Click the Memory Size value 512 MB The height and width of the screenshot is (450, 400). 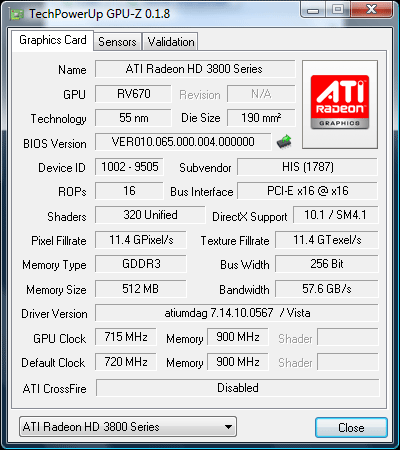point(141,289)
